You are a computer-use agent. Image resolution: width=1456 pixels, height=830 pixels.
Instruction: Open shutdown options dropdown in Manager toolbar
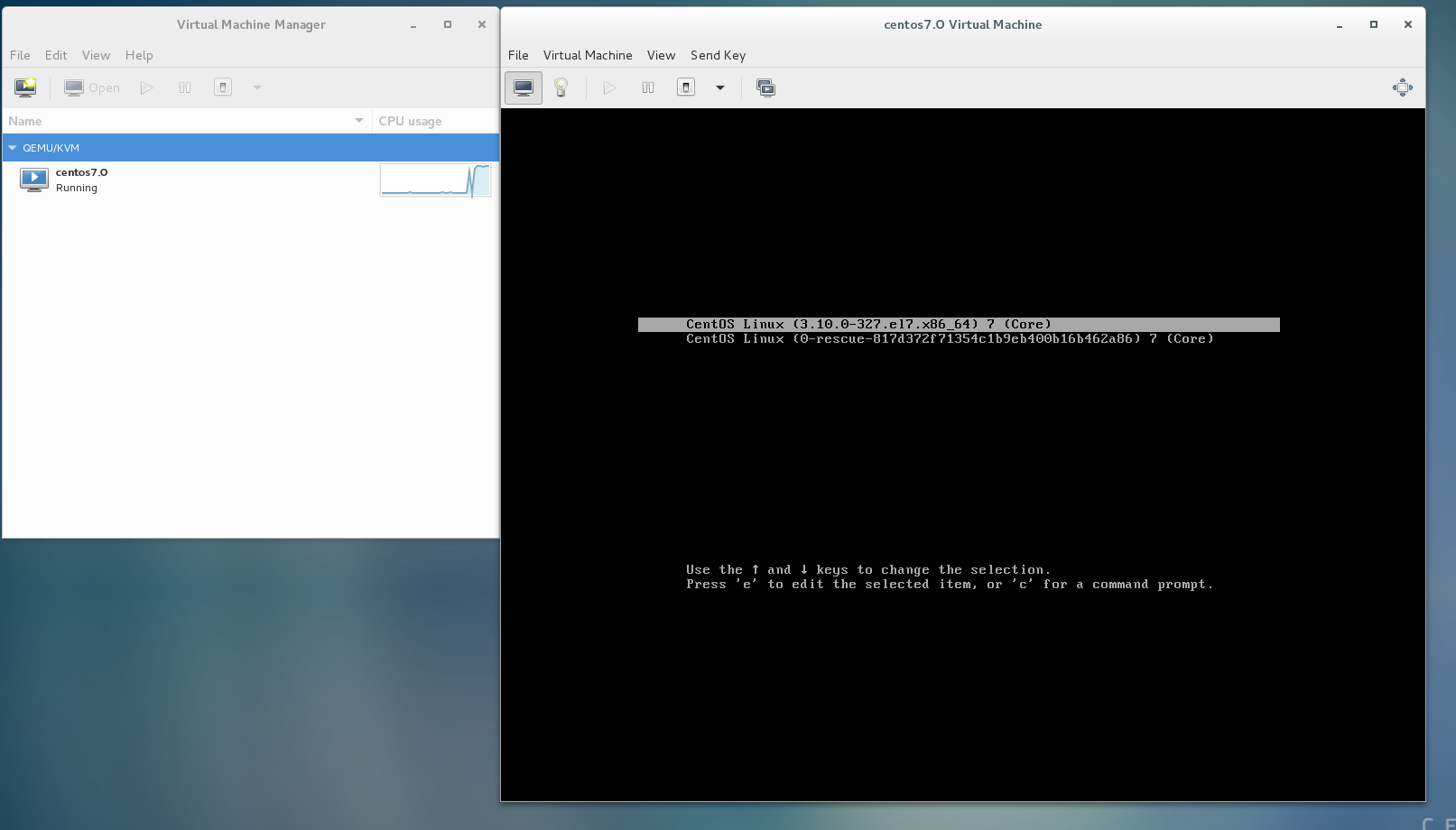pos(257,88)
